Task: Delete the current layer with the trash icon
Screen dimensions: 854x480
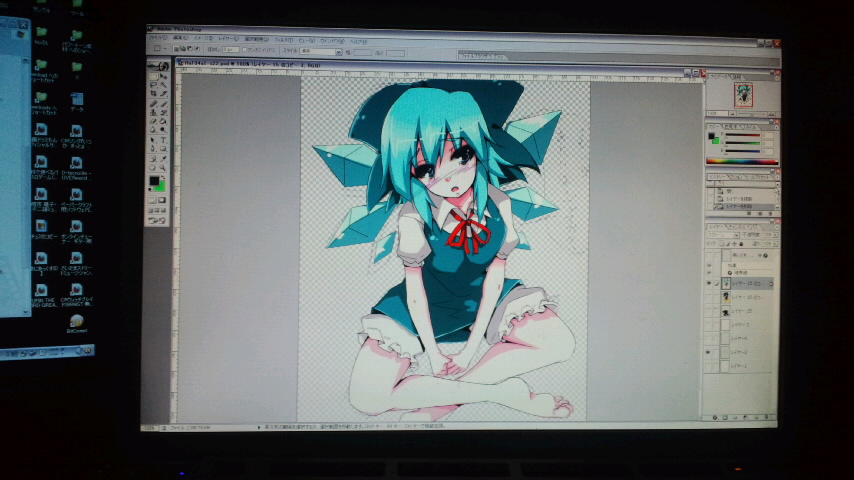Action: 766,417
